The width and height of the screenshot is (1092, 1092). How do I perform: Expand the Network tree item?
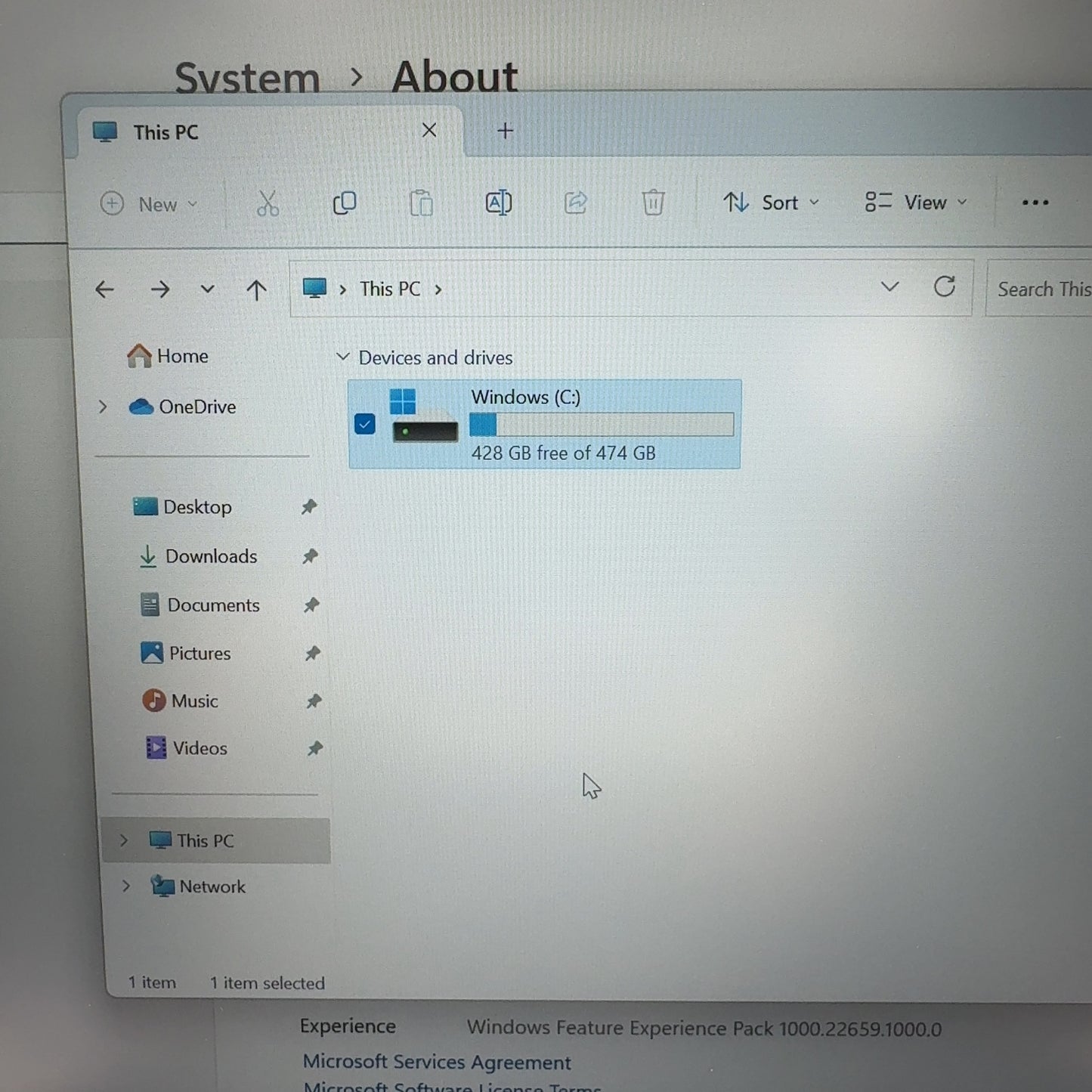coord(125,886)
